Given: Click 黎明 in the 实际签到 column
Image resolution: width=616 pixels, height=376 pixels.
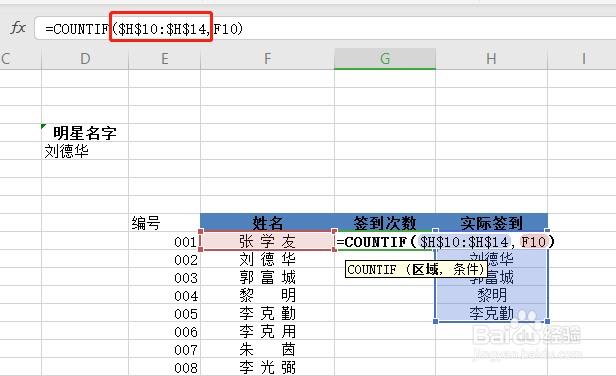Looking at the screenshot, I should 491,295.
